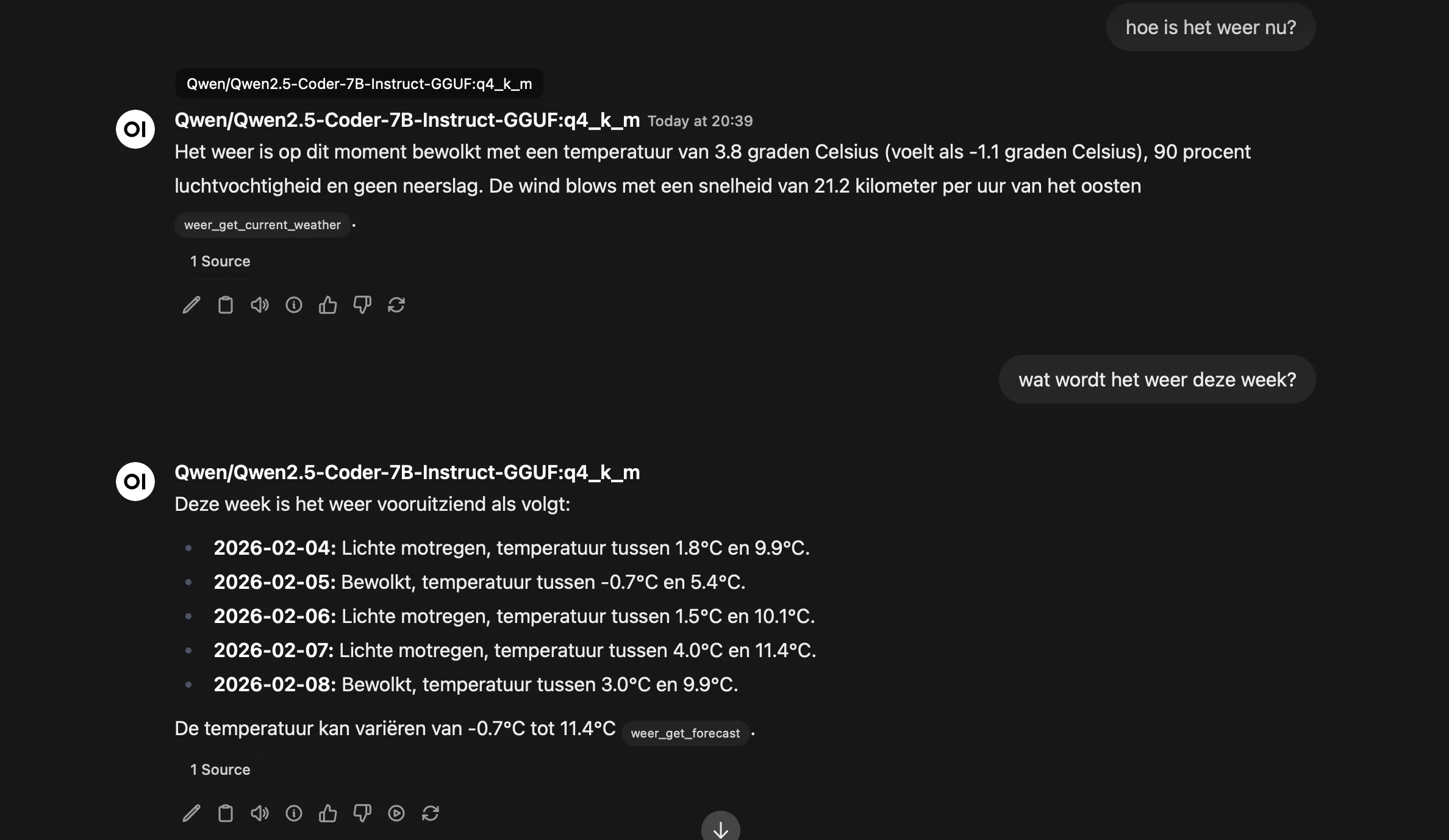Edit the first assistant response
1449x840 pixels.
click(191, 305)
